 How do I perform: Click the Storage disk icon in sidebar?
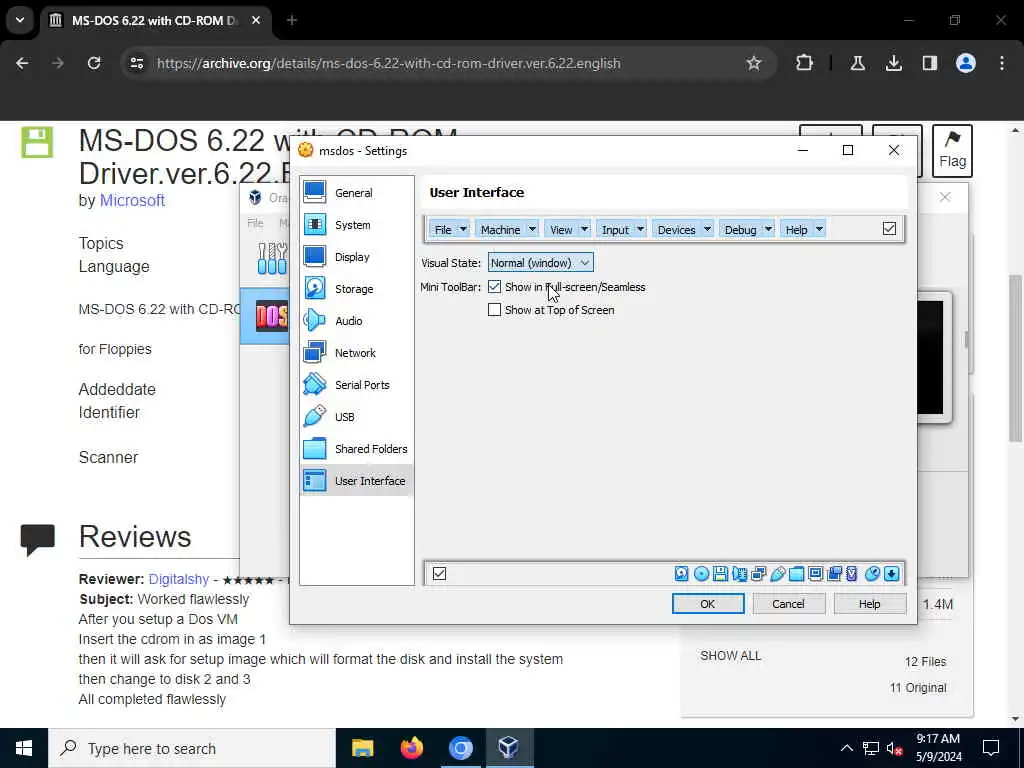(x=314, y=288)
